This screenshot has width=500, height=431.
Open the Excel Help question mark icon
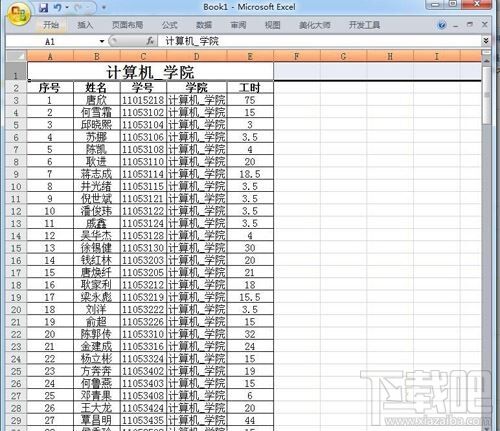coord(442,25)
